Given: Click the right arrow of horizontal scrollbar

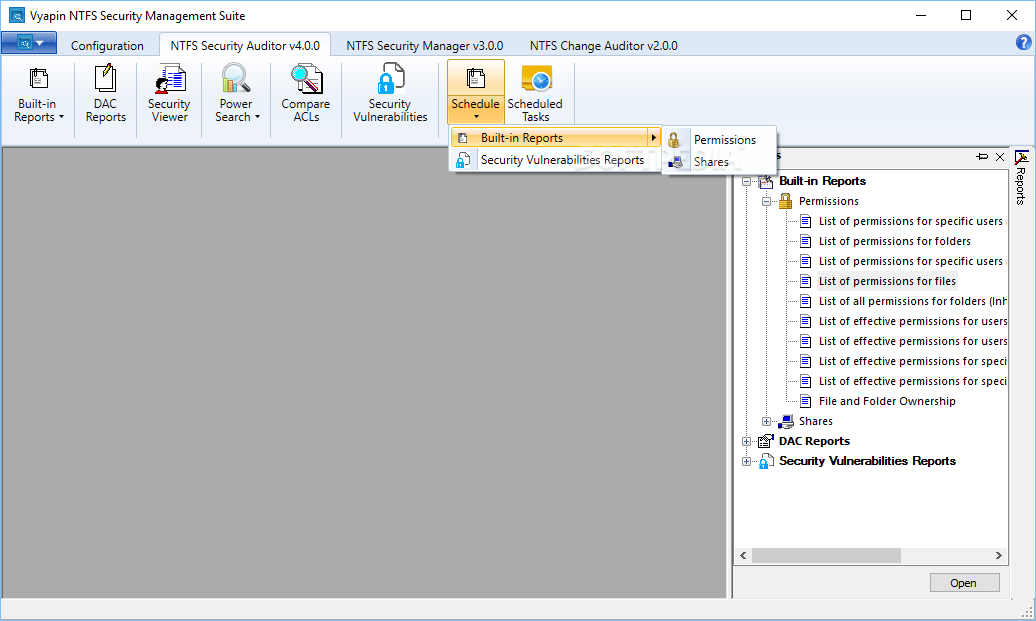Looking at the screenshot, I should click(x=998, y=556).
